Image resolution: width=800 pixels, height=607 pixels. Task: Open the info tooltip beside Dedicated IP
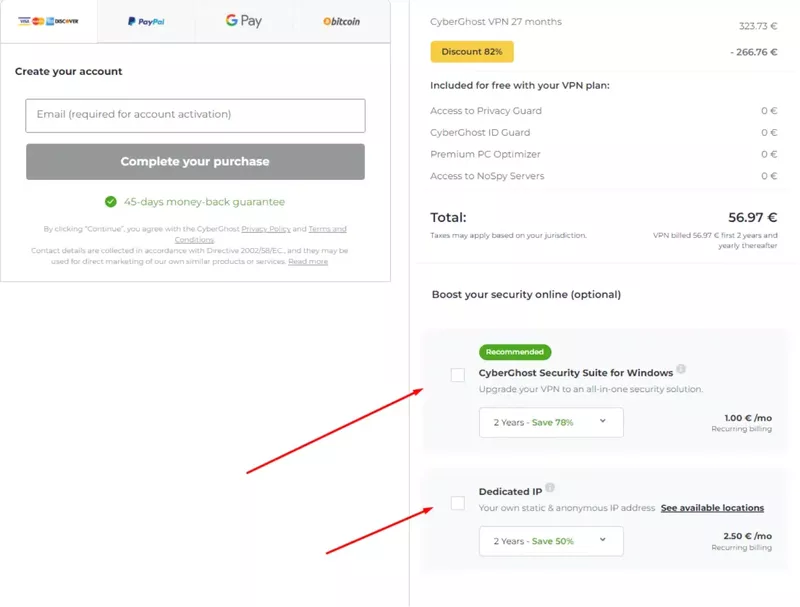[548, 489]
